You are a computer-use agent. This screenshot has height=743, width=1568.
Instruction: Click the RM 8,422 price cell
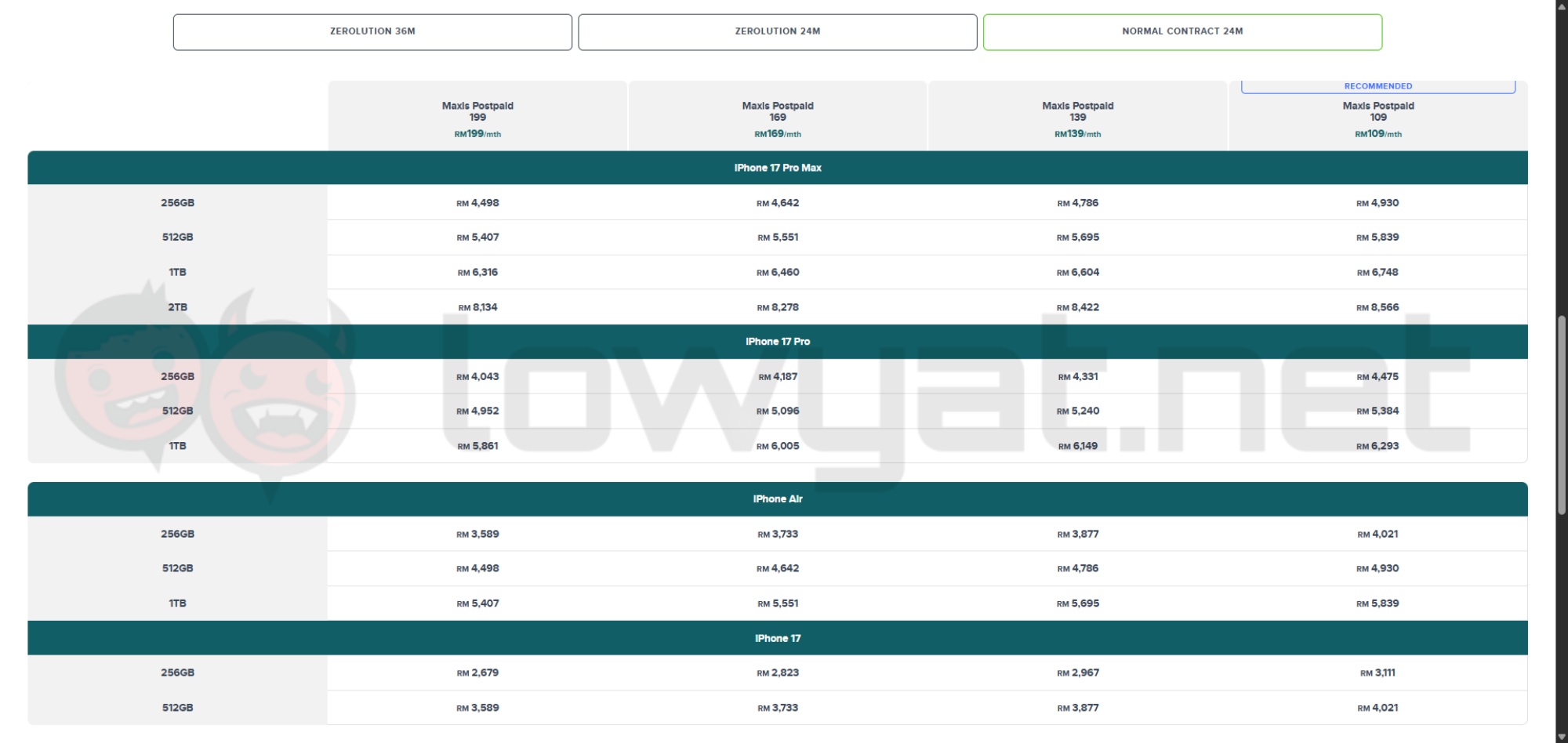pyautogui.click(x=1078, y=307)
